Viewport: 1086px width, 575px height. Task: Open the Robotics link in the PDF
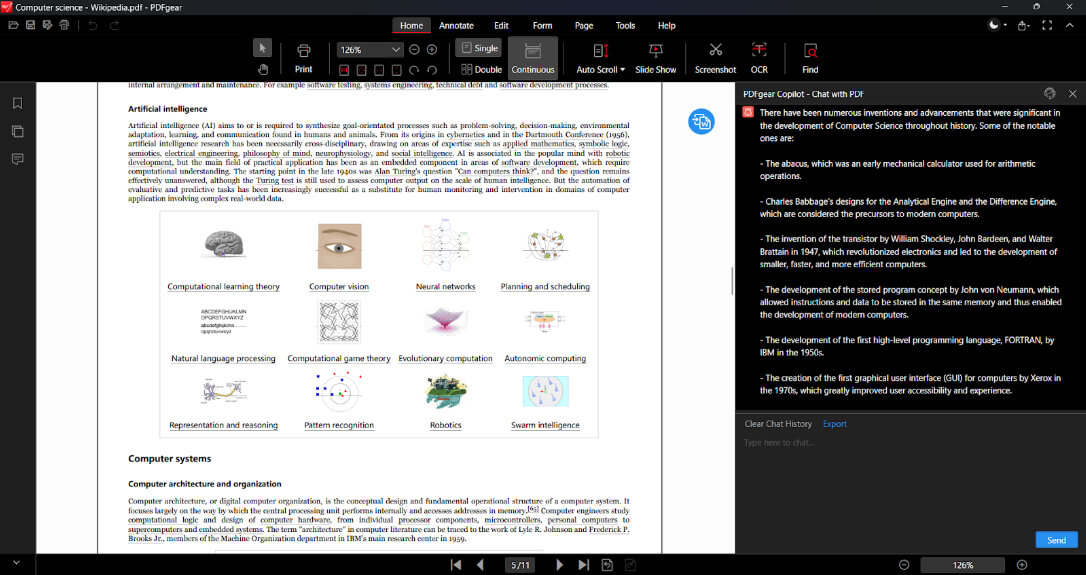pyautogui.click(x=445, y=425)
